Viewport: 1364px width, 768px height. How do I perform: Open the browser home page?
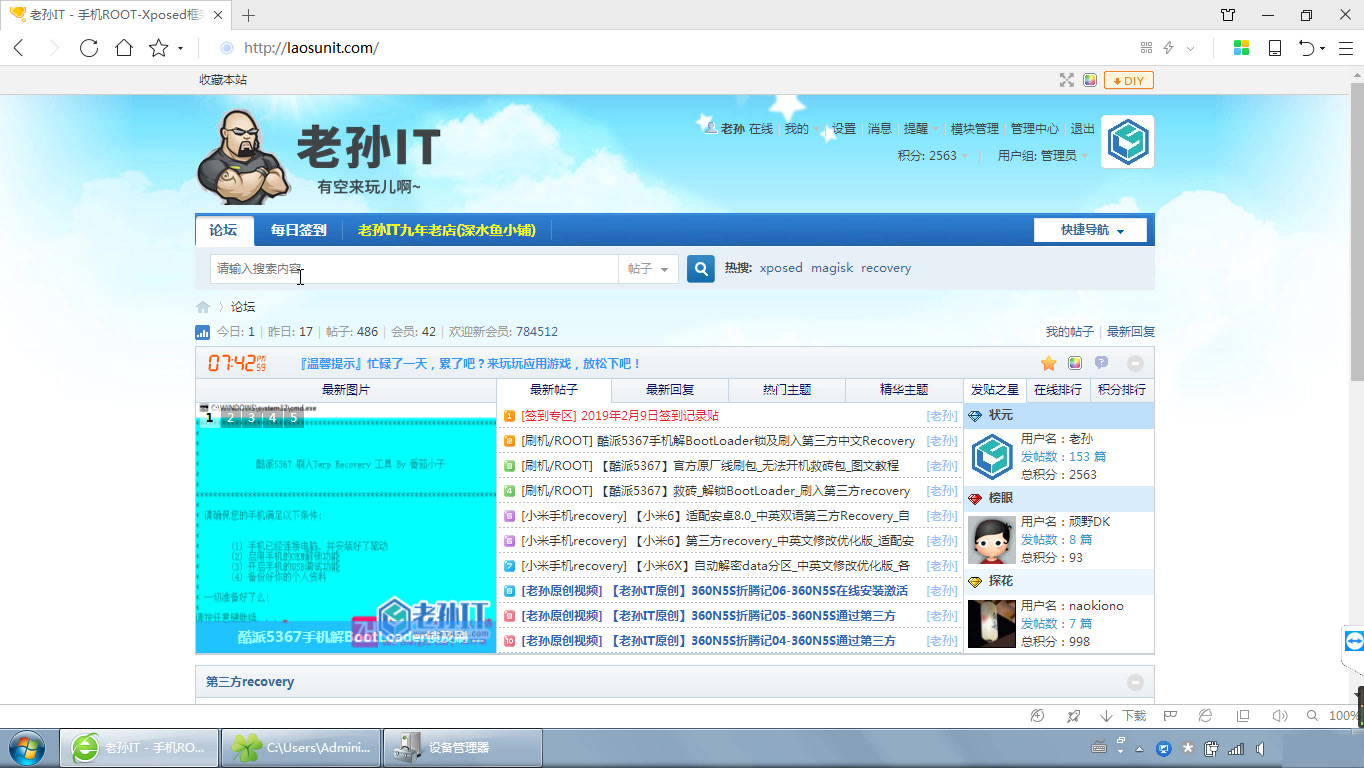(124, 48)
